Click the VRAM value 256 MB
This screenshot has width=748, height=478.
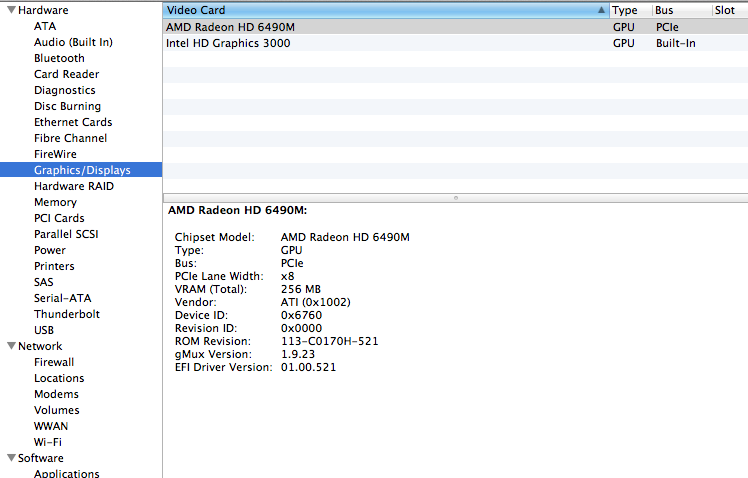(301, 289)
